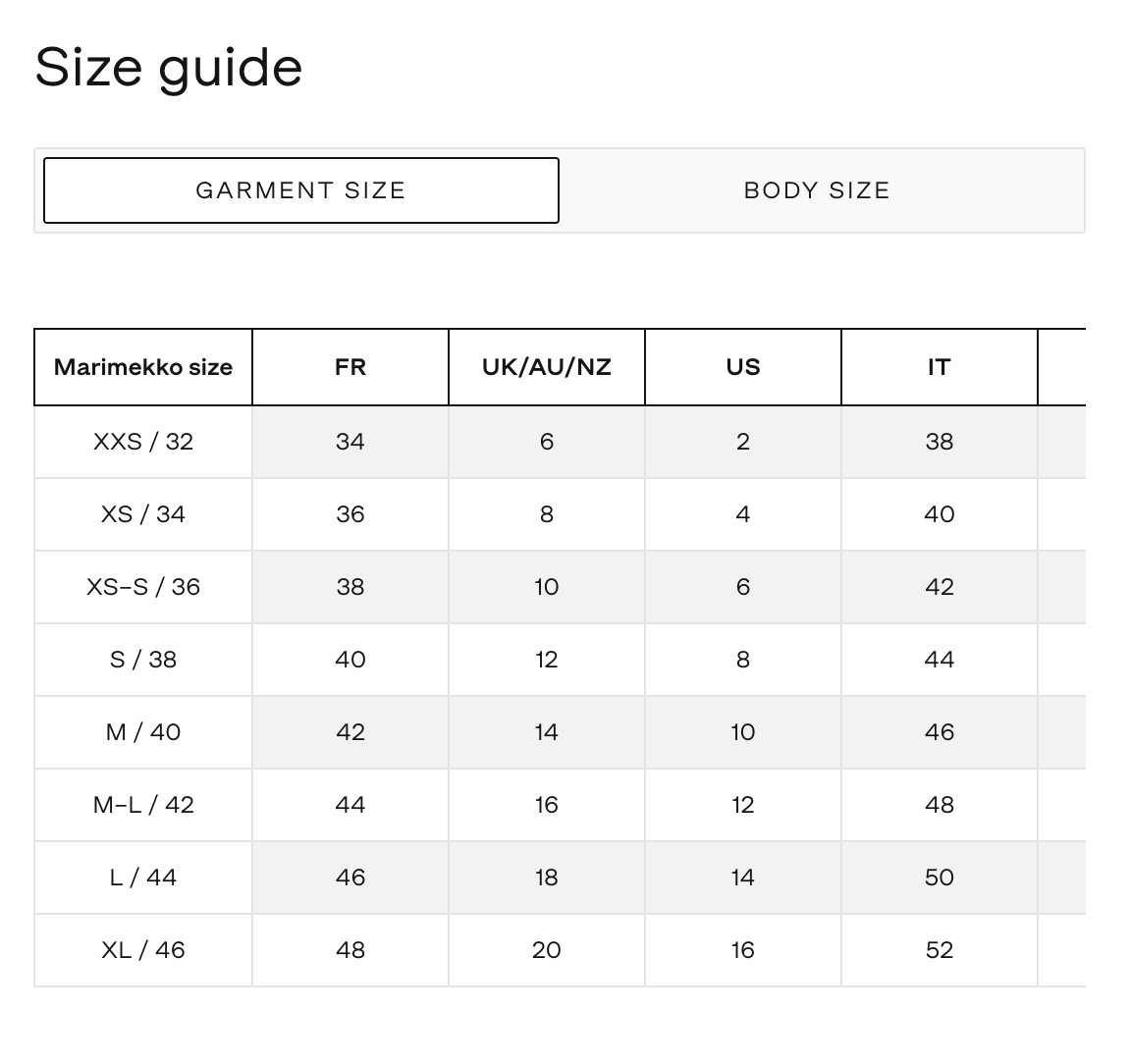Screen dimensions: 1131x1064
Task: Select the XL / 46 size row label
Action: tap(143, 950)
